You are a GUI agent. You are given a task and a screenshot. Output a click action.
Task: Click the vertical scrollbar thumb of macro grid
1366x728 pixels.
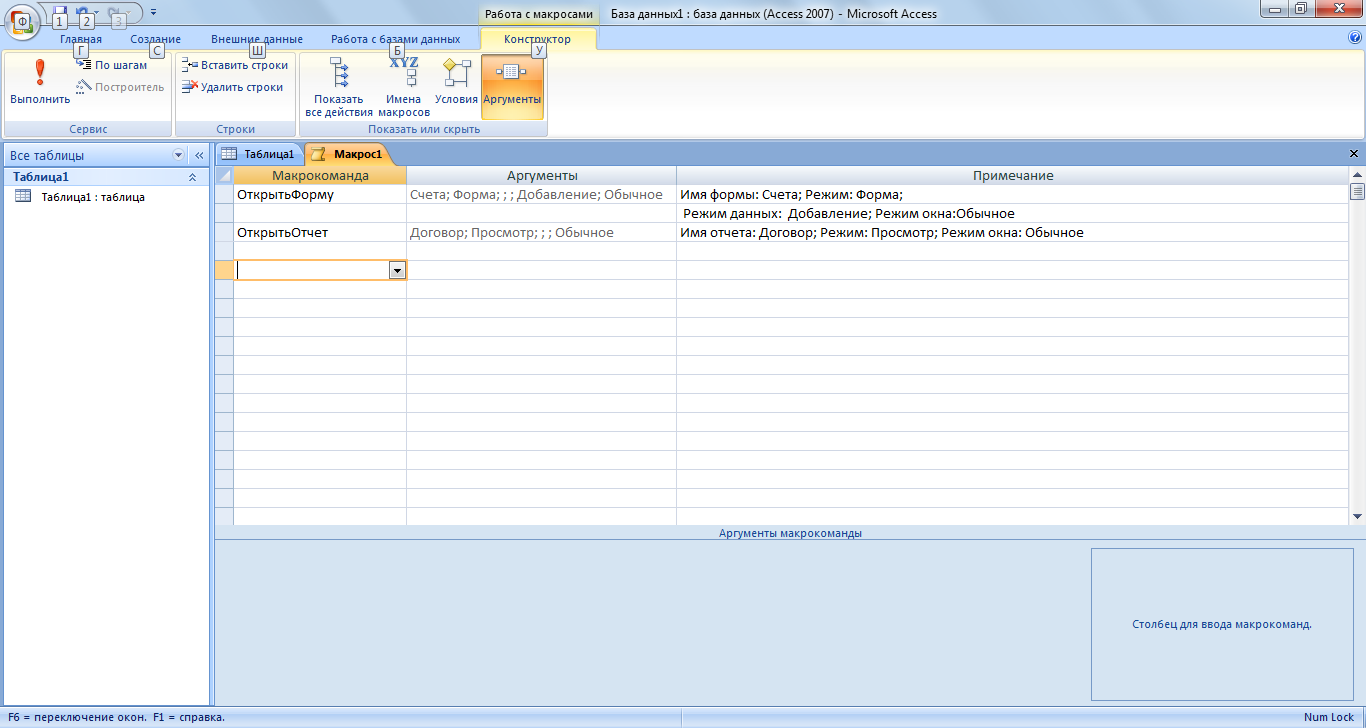pyautogui.click(x=1357, y=192)
